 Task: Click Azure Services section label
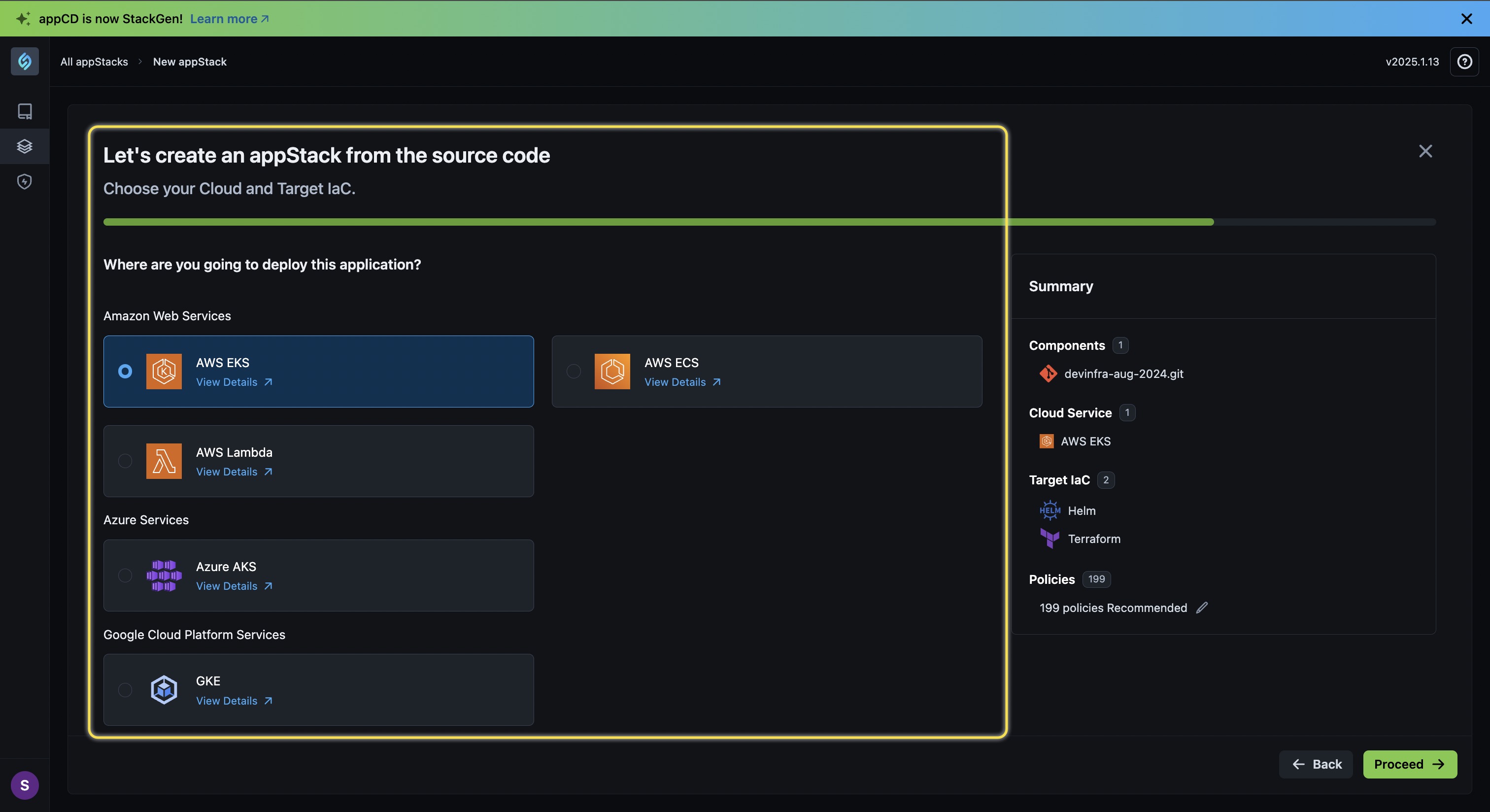tap(146, 520)
